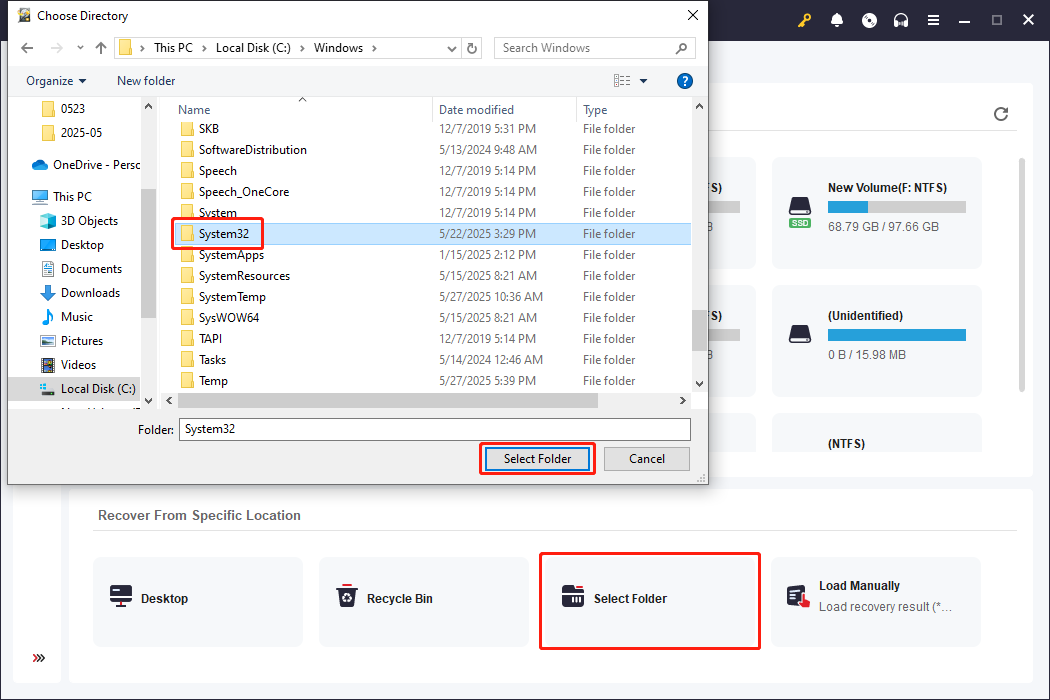Click the Up one level arrow
Screen dimensions: 1050x700
click(x=102, y=47)
